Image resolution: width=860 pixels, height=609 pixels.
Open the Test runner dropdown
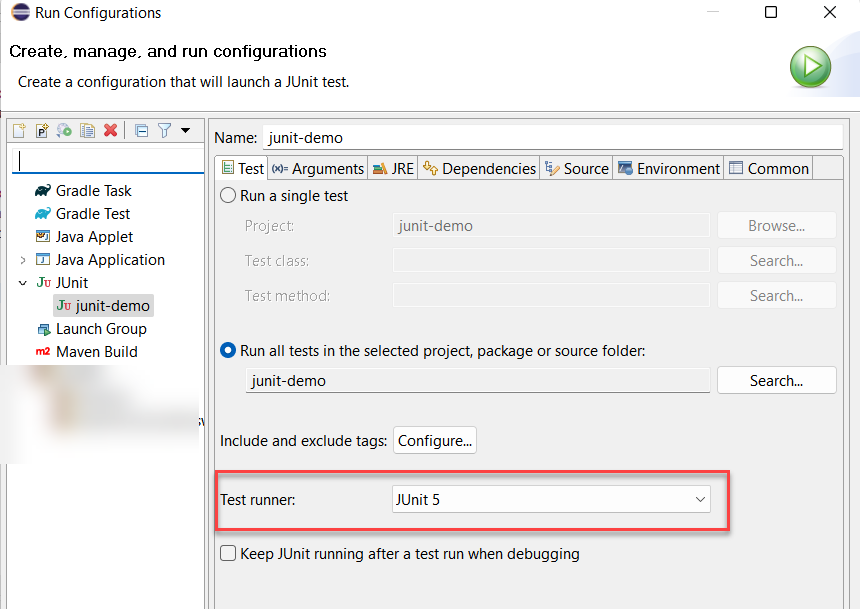click(x=700, y=499)
